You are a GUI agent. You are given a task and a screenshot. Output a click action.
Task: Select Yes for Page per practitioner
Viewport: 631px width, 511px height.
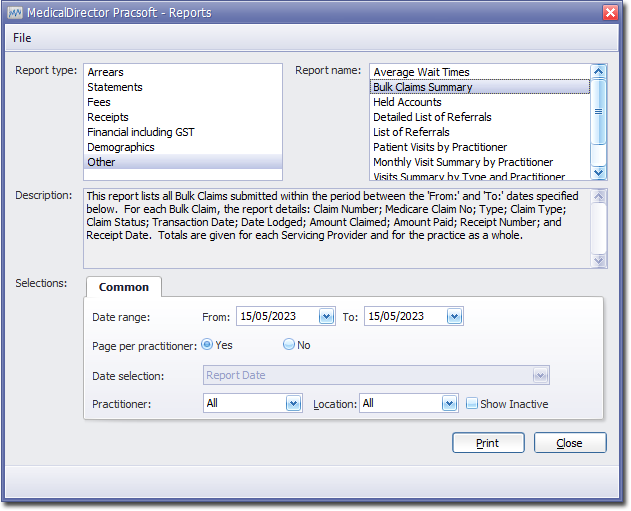(x=207, y=345)
